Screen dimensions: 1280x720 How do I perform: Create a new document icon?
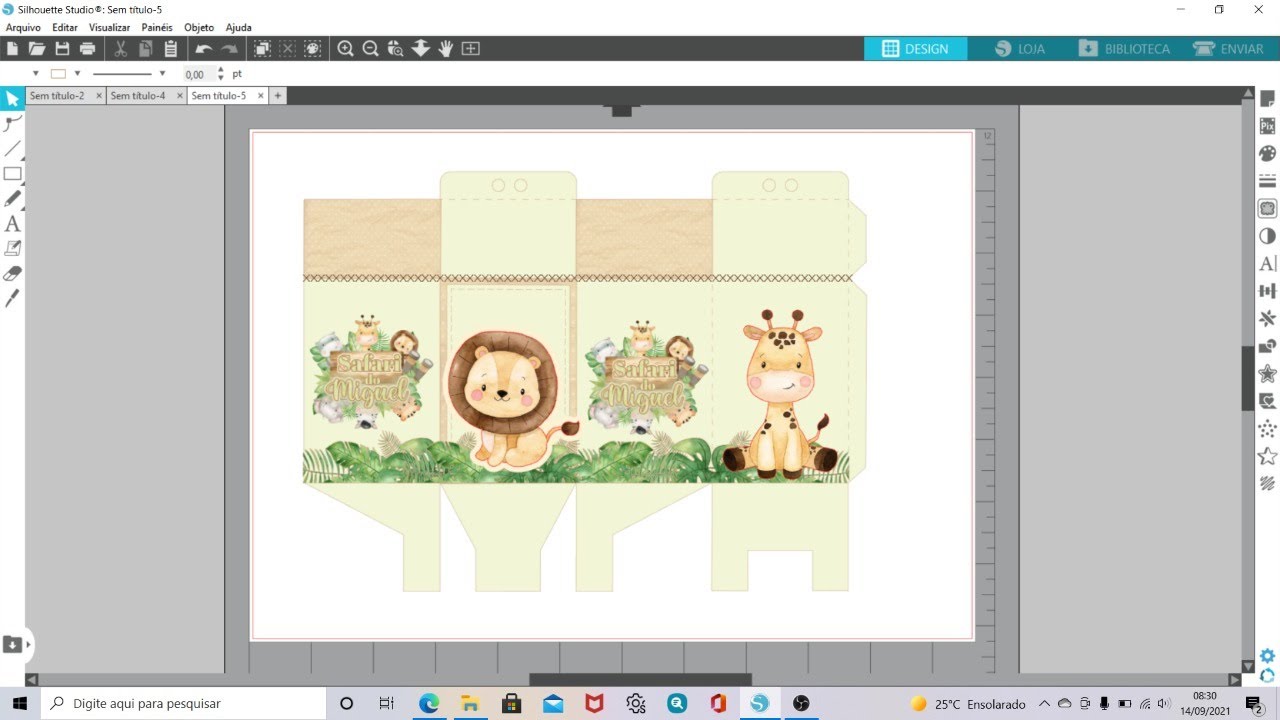(x=13, y=48)
